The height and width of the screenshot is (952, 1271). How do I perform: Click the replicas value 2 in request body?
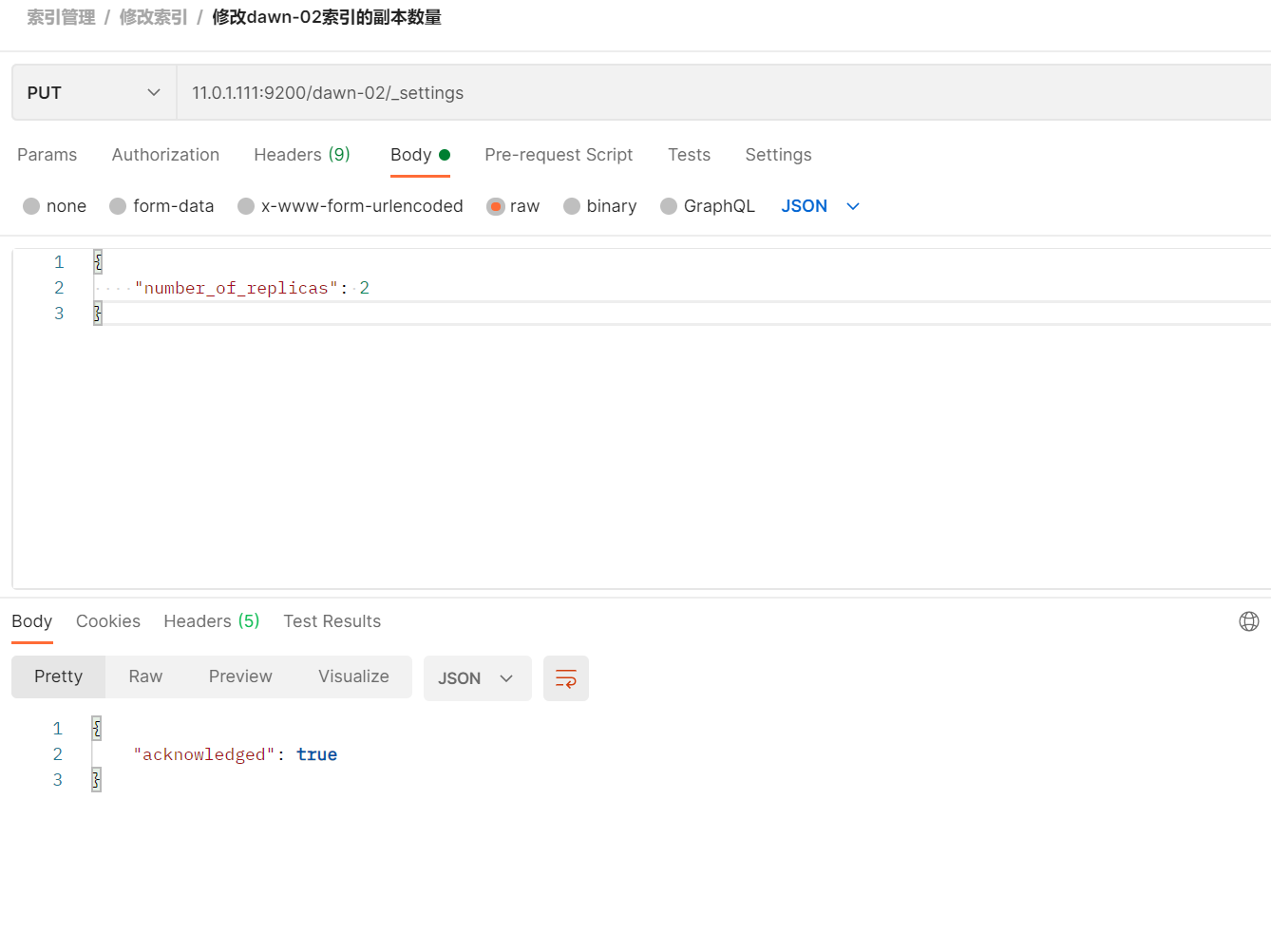364,288
